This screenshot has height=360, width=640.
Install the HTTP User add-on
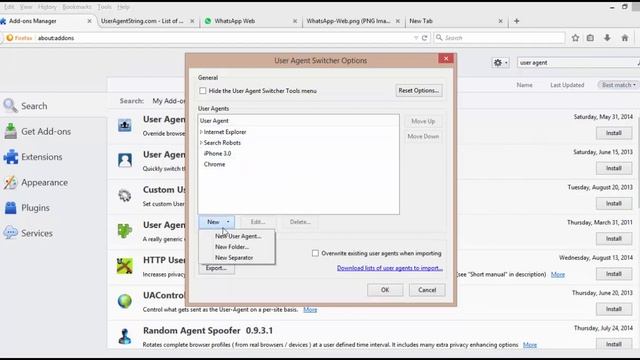[x=613, y=274]
